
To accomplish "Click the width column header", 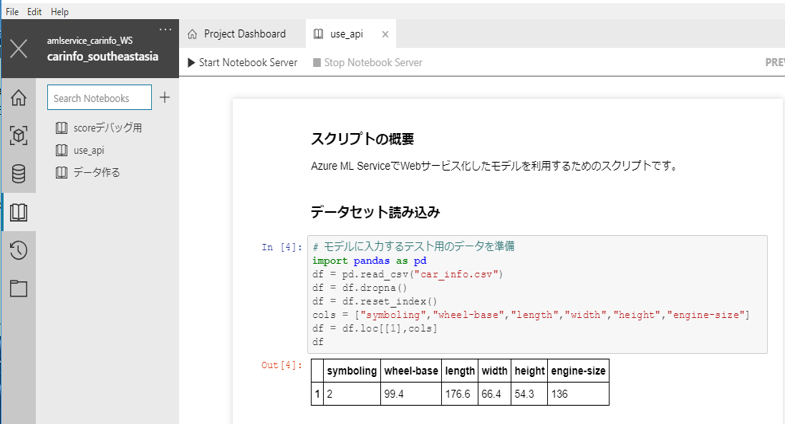I will pyautogui.click(x=494, y=371).
